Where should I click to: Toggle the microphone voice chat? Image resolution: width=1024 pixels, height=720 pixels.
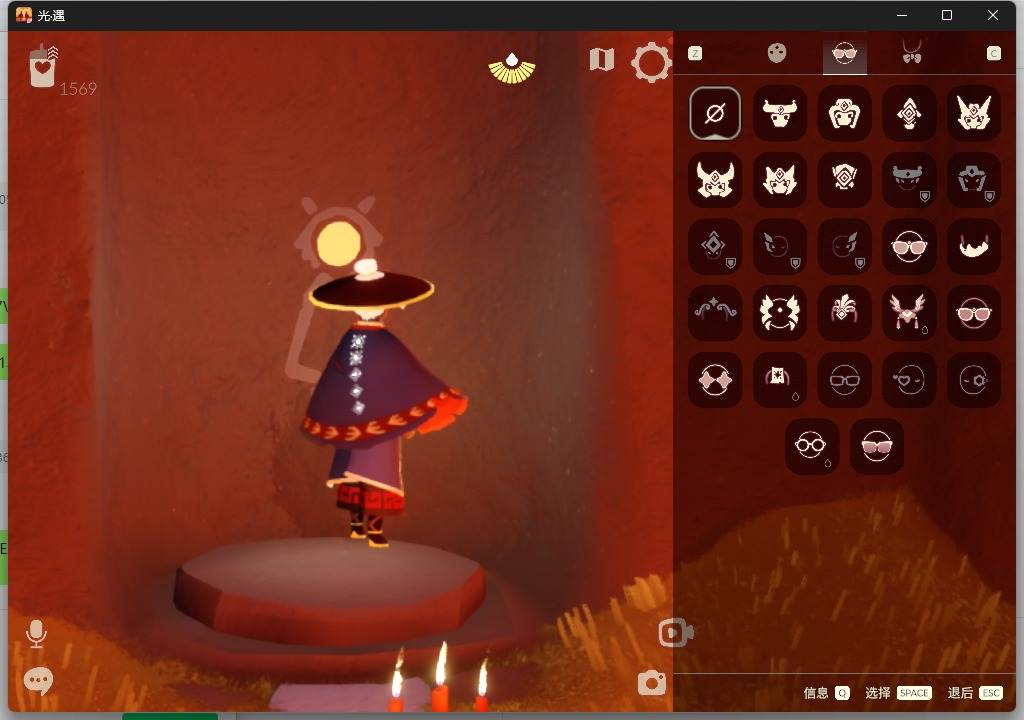36,634
